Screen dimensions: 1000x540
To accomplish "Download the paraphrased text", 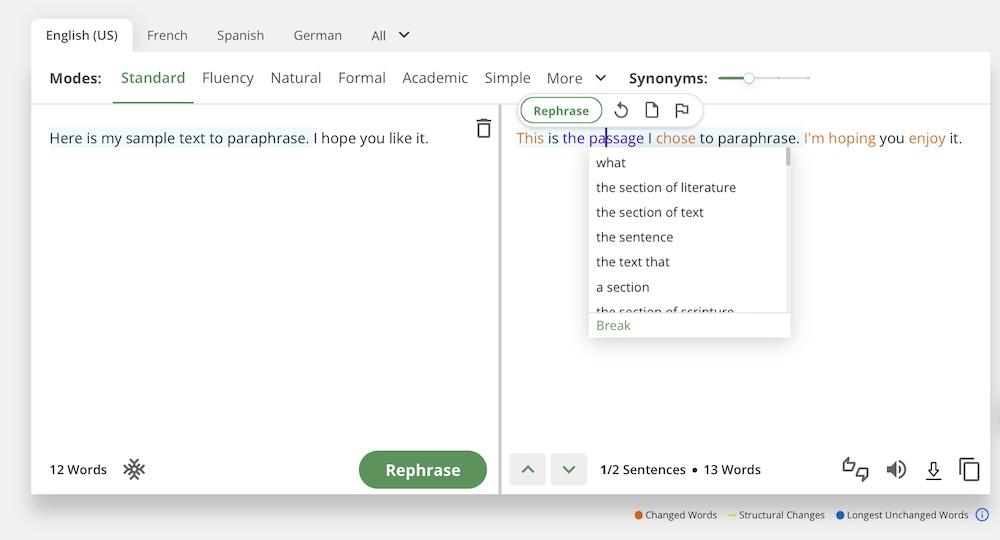I will click(933, 470).
